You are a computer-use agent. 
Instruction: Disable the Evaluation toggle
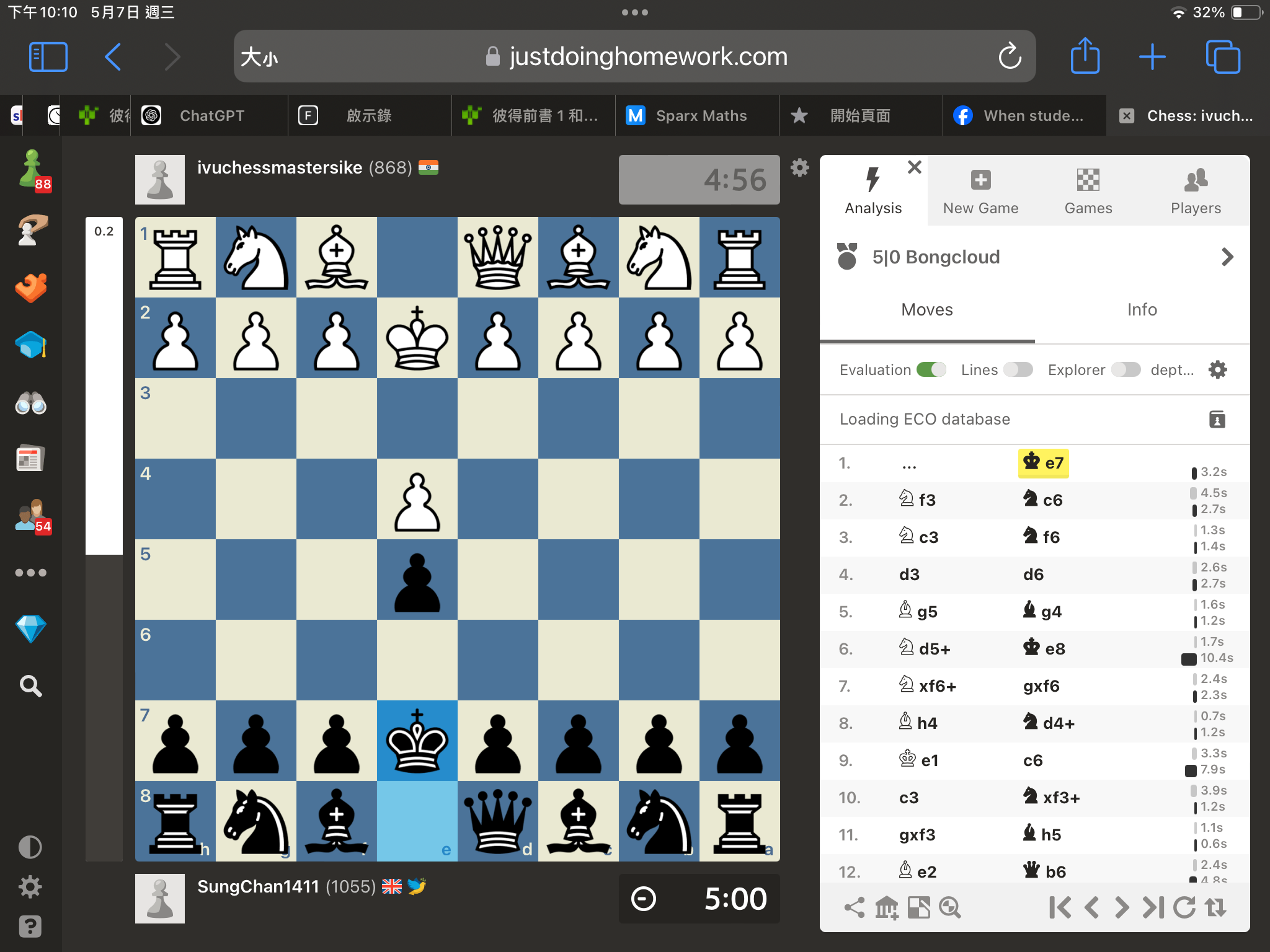(x=931, y=369)
